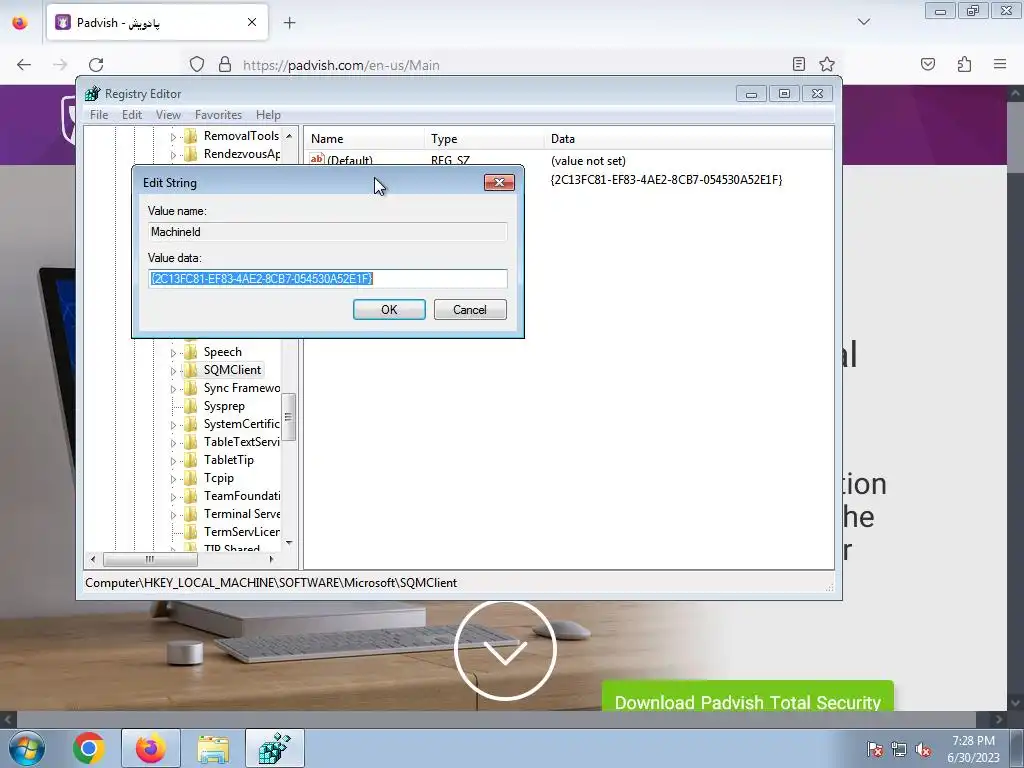
Task: Click the circular down-arrow on webpage
Action: pyautogui.click(x=505, y=650)
